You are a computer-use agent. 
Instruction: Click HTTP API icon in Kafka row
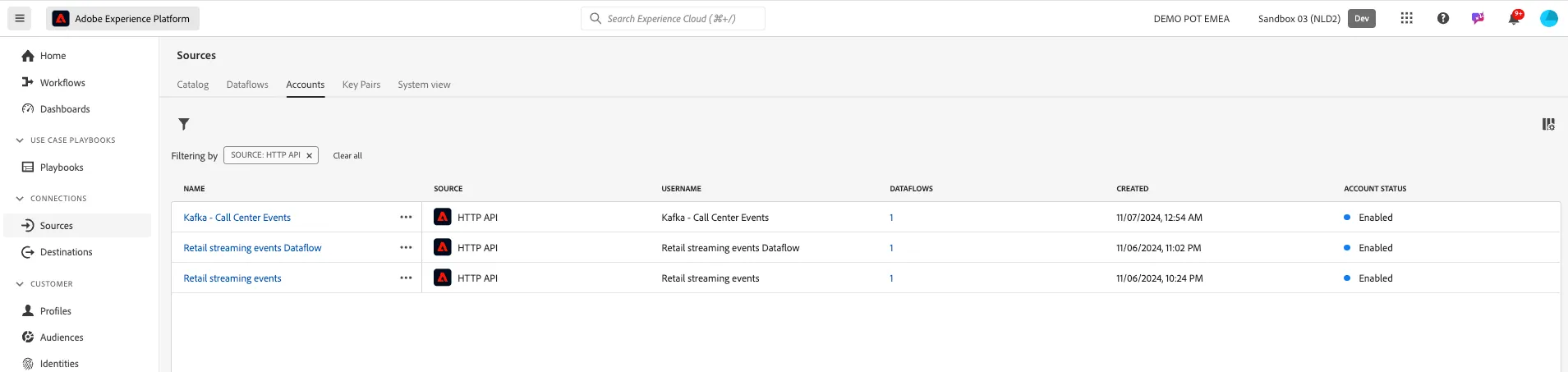click(443, 217)
